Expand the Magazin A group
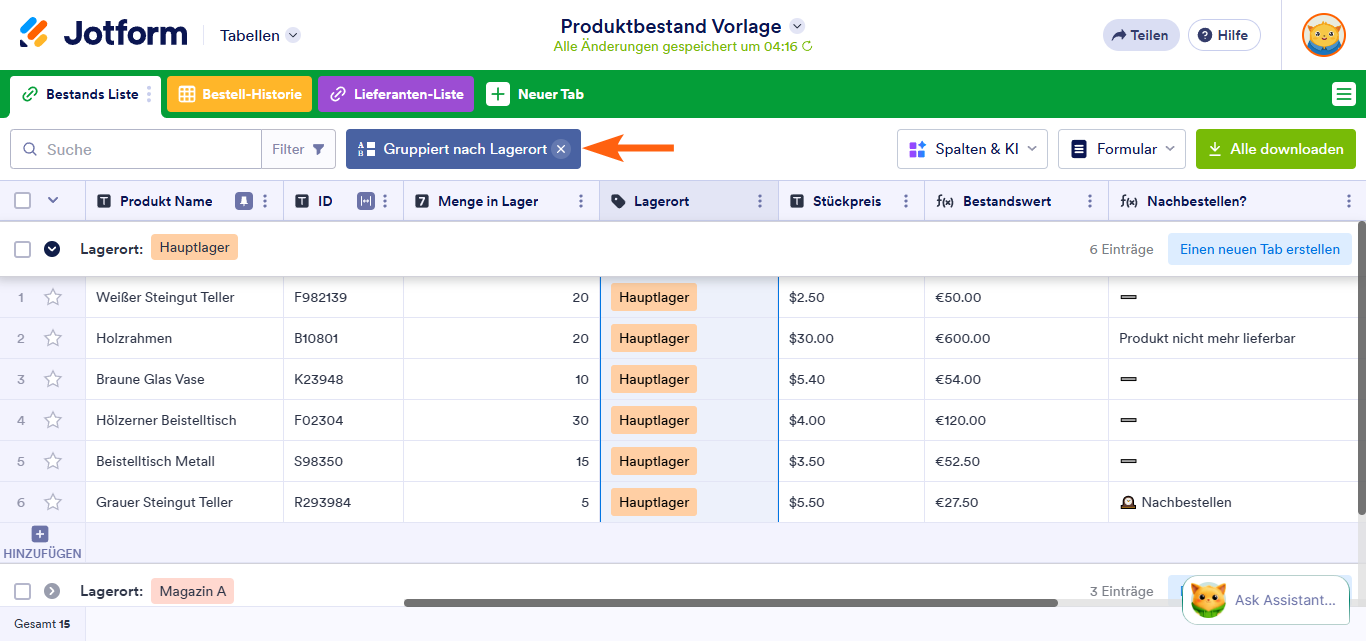The width and height of the screenshot is (1366, 641). coord(52,591)
